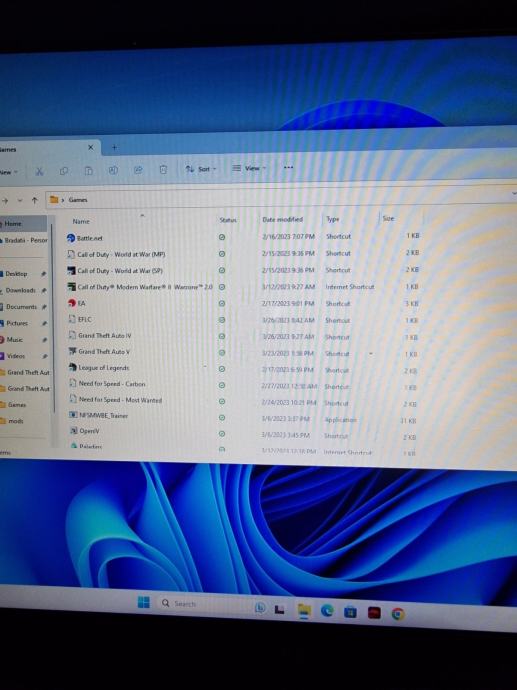Click date 2/16/2023 7:07 PM cell
Image resolution: width=517 pixels, height=690 pixels.
point(288,236)
